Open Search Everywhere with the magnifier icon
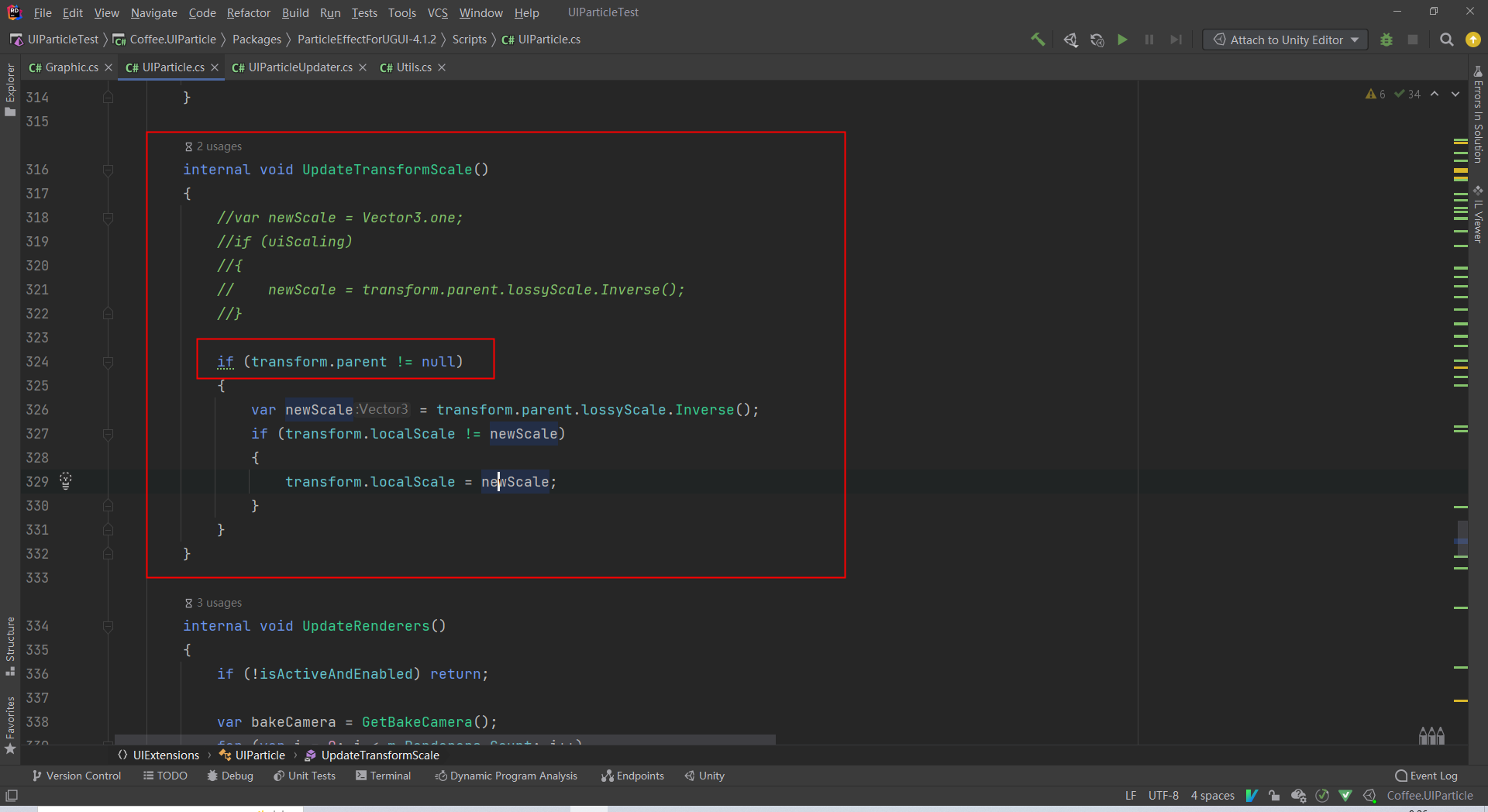The width and height of the screenshot is (1488, 812). click(1446, 40)
